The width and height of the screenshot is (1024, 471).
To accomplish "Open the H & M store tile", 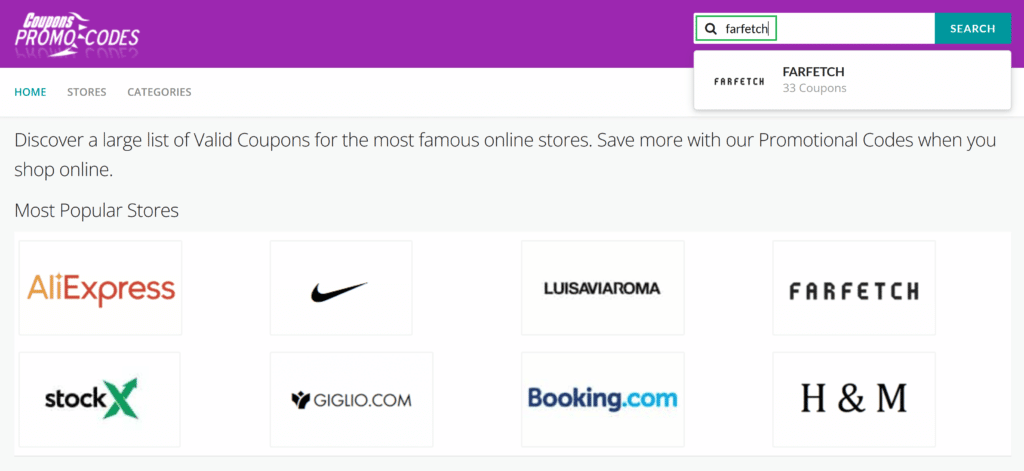I will click(854, 398).
